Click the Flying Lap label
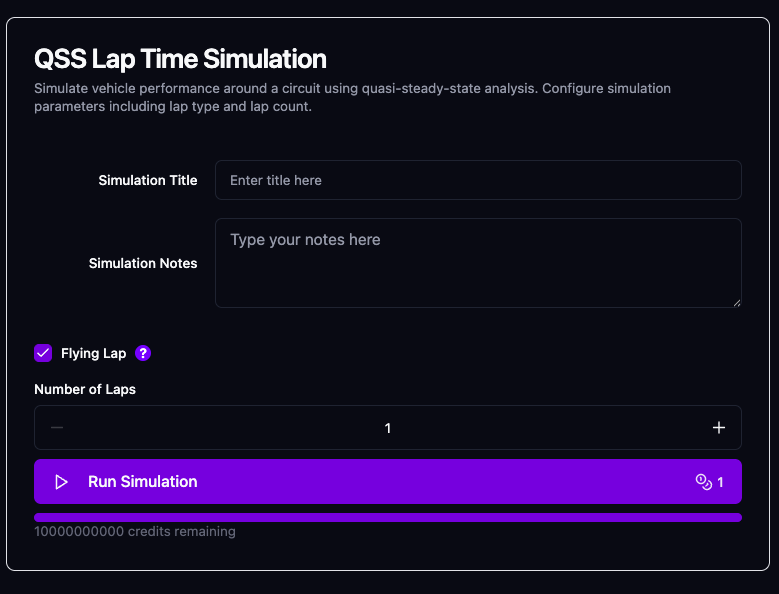The image size is (779, 594). 93,354
